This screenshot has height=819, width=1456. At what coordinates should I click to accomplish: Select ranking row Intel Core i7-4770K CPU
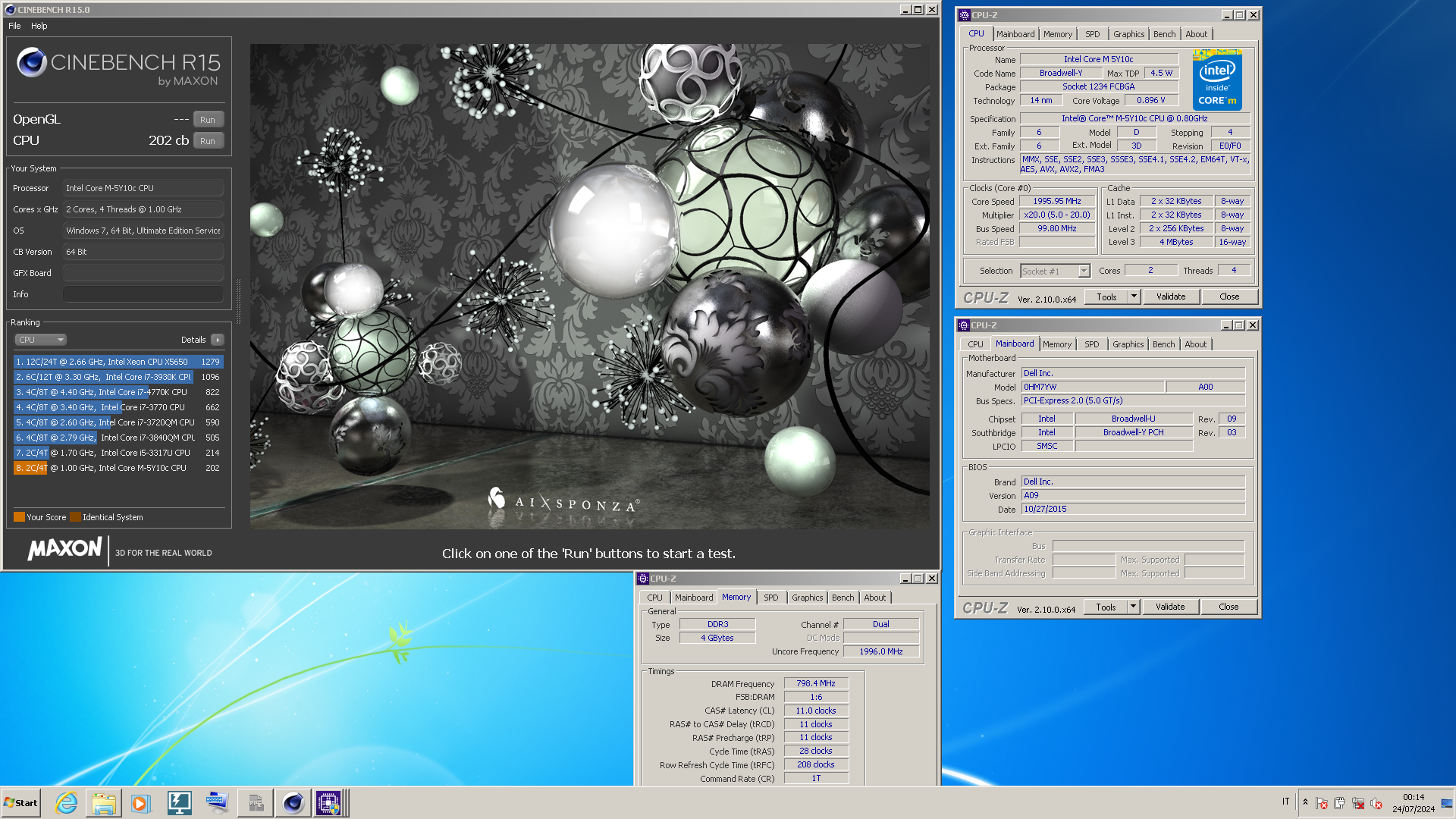[x=118, y=392]
